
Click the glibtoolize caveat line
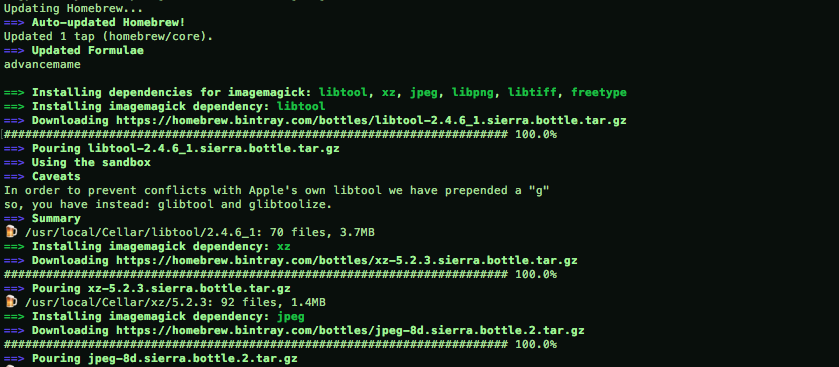point(168,205)
